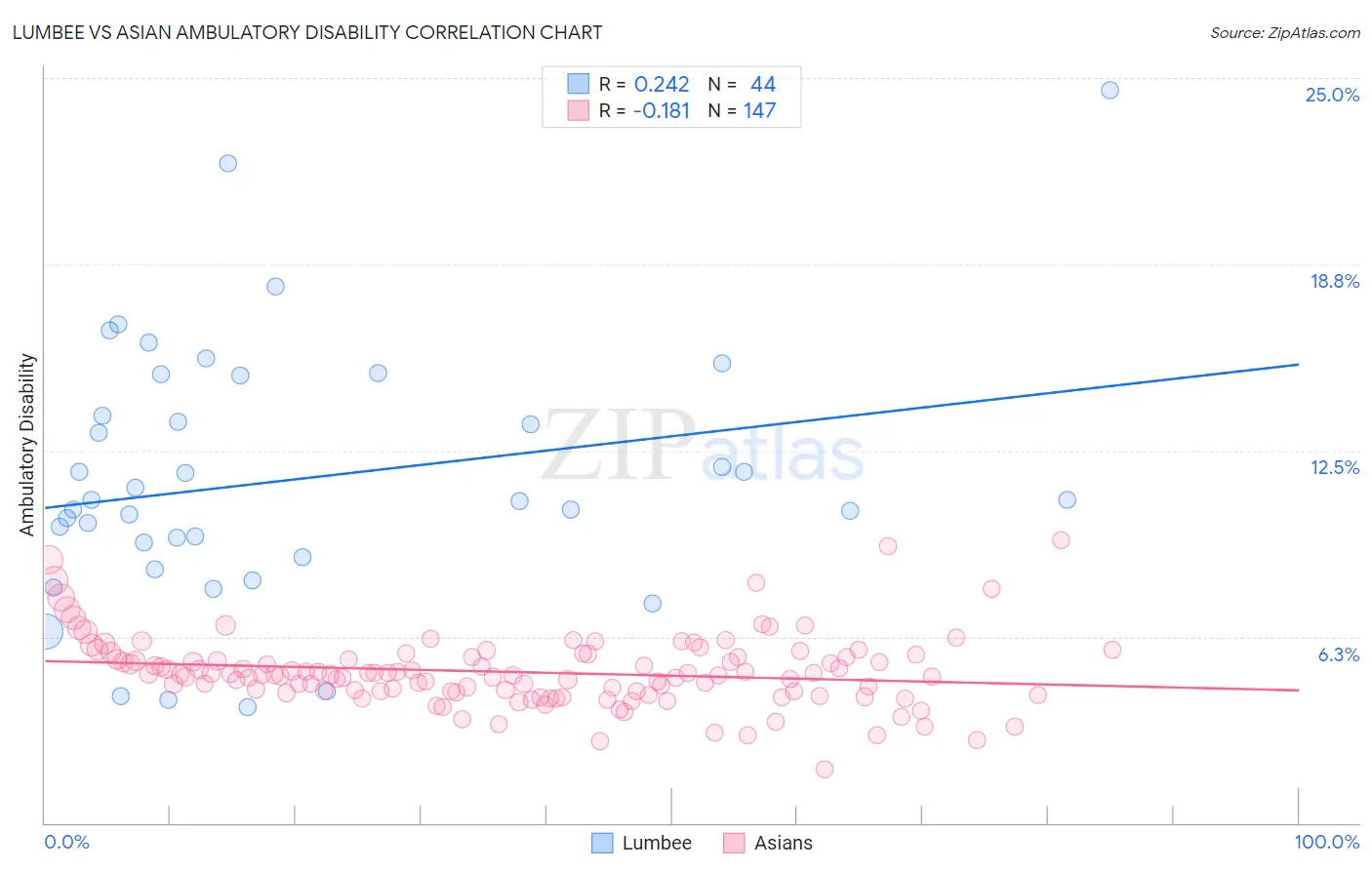
Task: Click the 18.8% y-axis label
Action: pos(1334,281)
